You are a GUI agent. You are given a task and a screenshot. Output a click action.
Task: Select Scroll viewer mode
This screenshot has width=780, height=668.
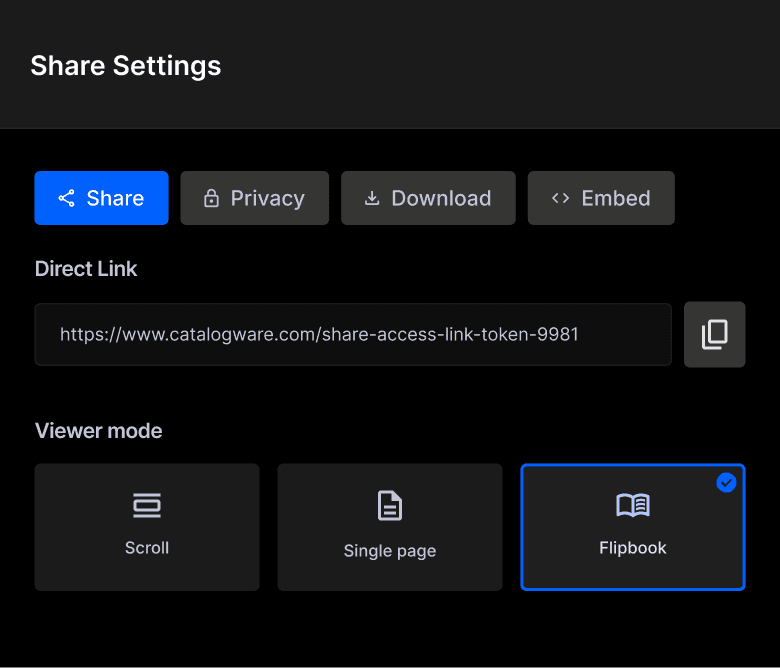click(147, 528)
